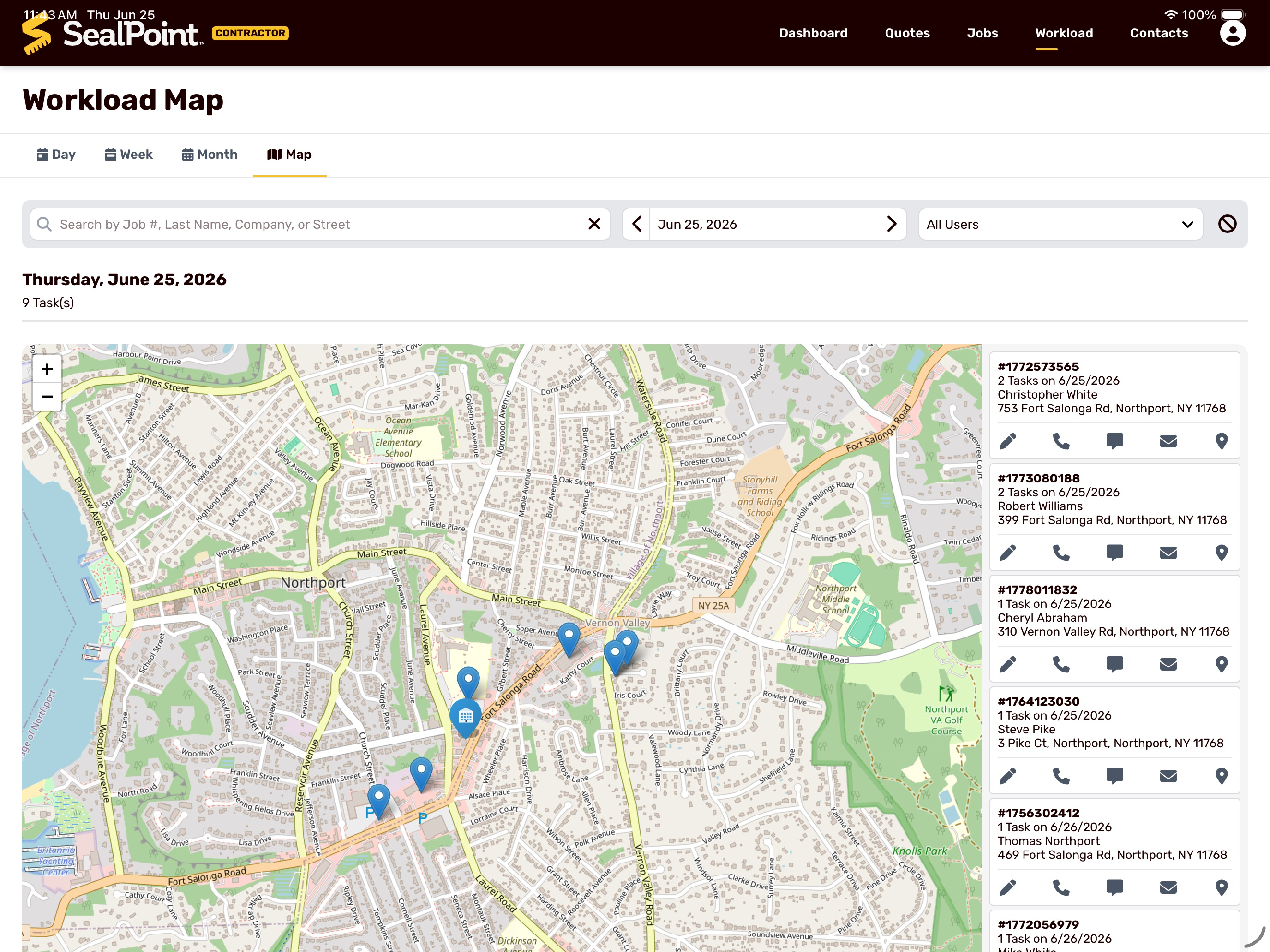Screen dimensions: 1270x952
Task: Zoom in on the workload map
Action: tap(47, 369)
